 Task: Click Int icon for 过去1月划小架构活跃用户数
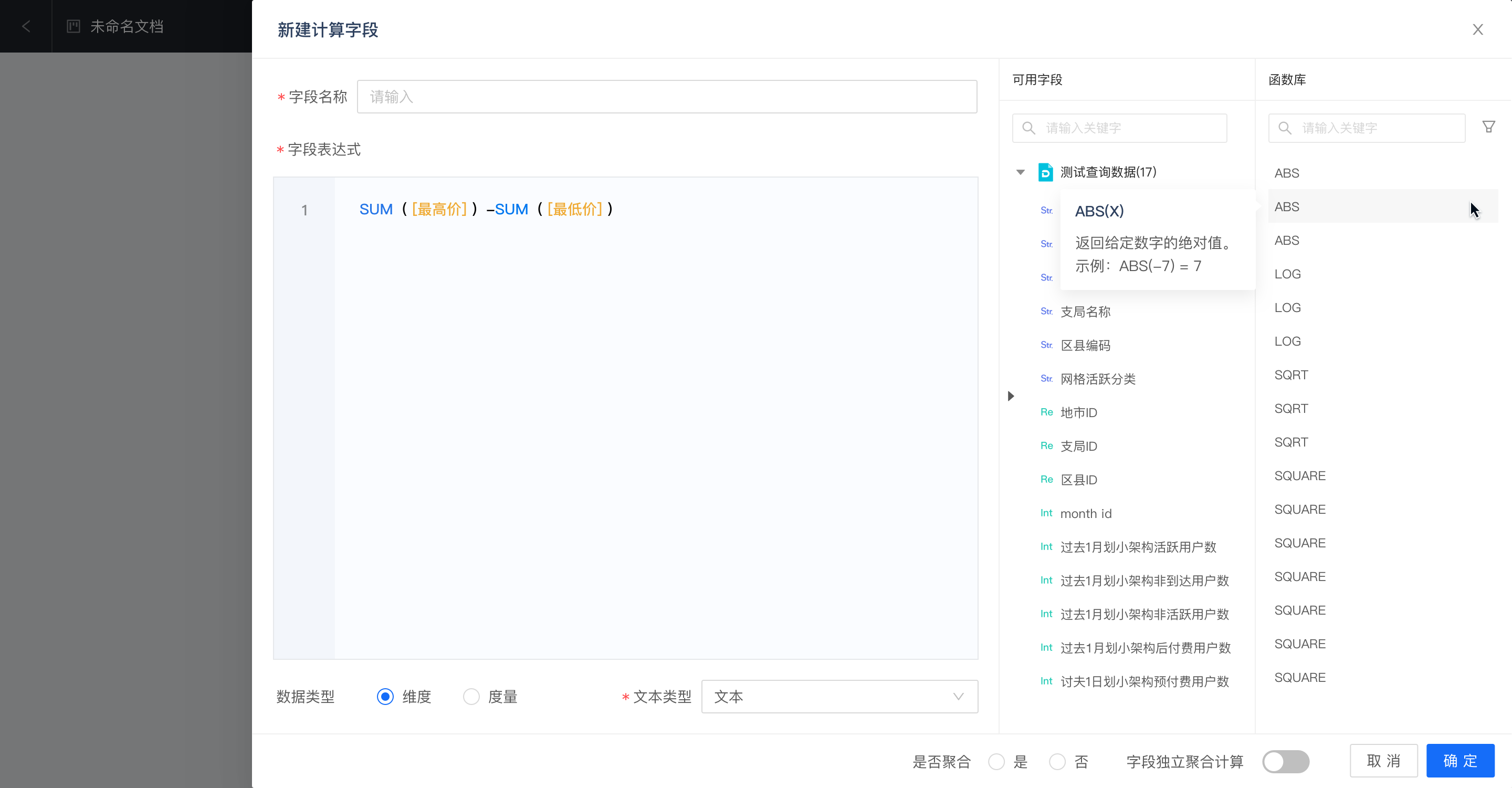coord(1046,547)
